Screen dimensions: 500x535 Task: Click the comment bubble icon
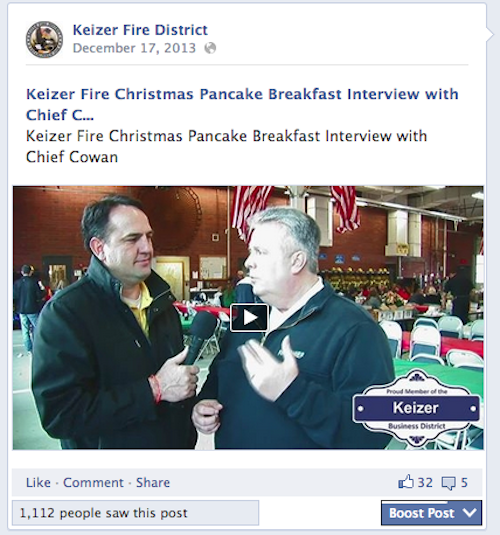pos(448,483)
